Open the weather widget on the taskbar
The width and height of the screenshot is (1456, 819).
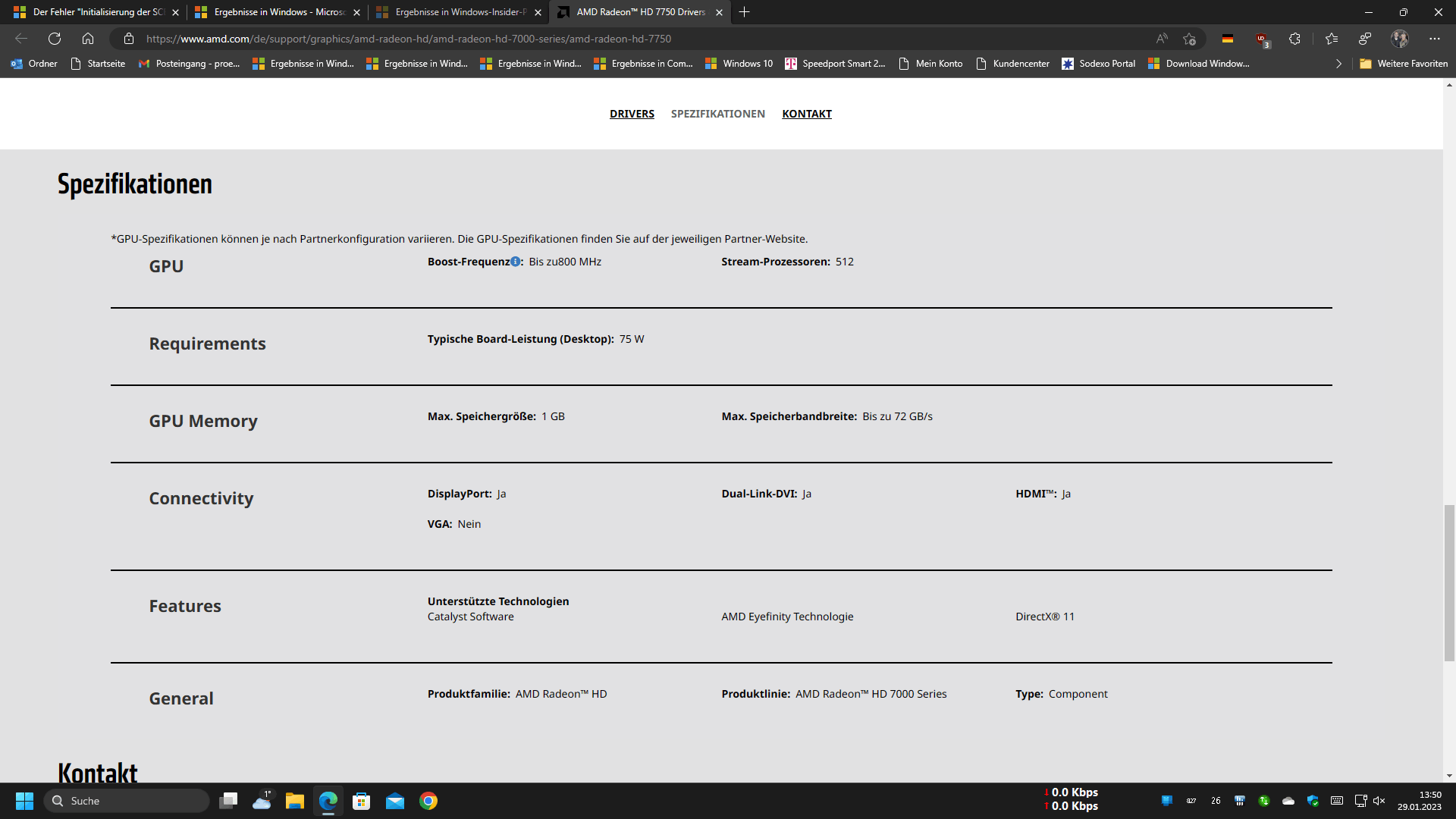[262, 801]
